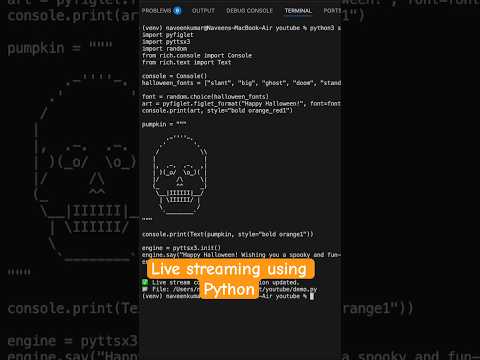
Task: Select the TERMINAL tab
Action: tap(298, 11)
